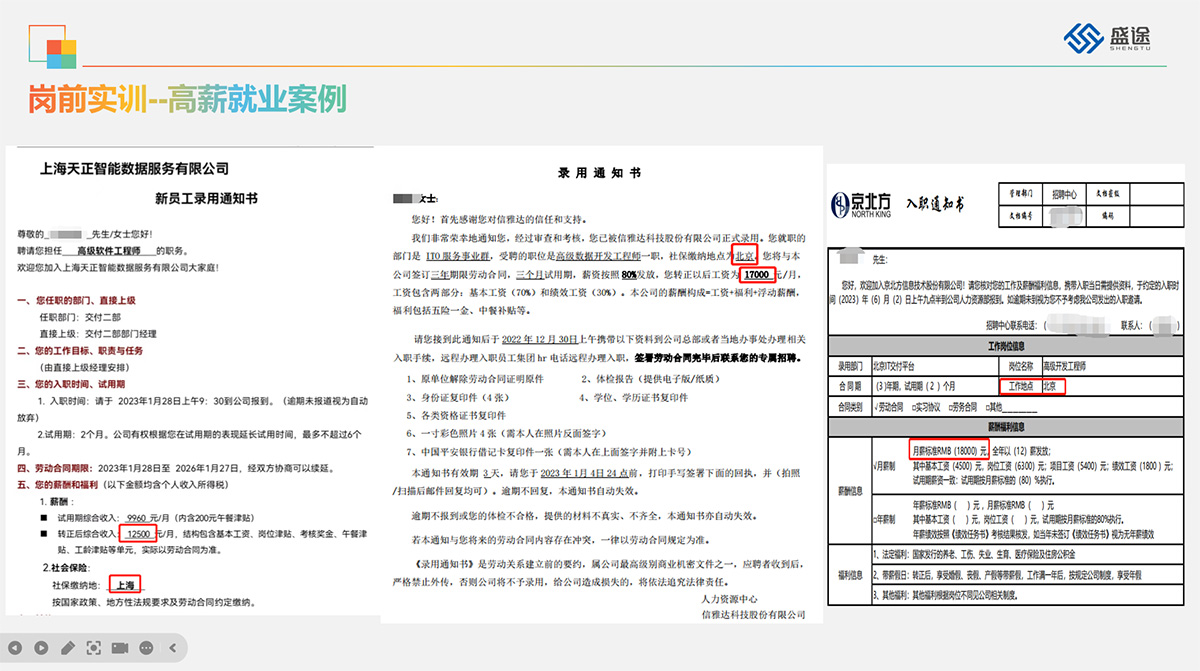Click the red-boxed 17000 salary figure
Image resolution: width=1200 pixels, height=671 pixels.
(755, 273)
